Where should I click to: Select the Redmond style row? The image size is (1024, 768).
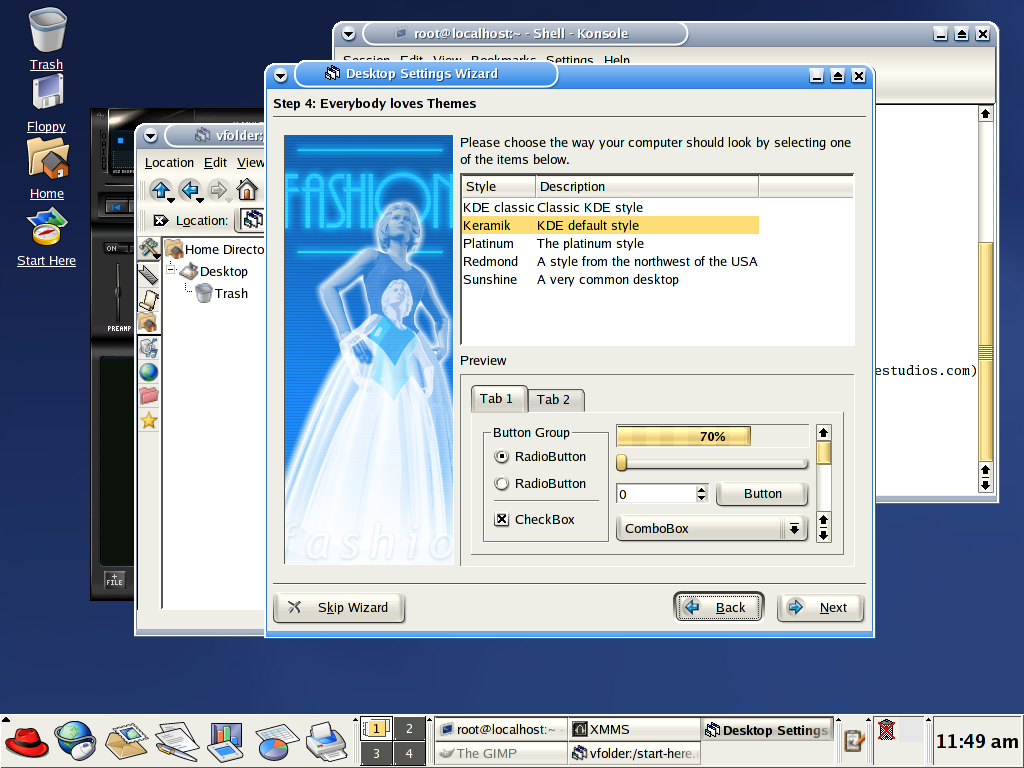click(610, 261)
